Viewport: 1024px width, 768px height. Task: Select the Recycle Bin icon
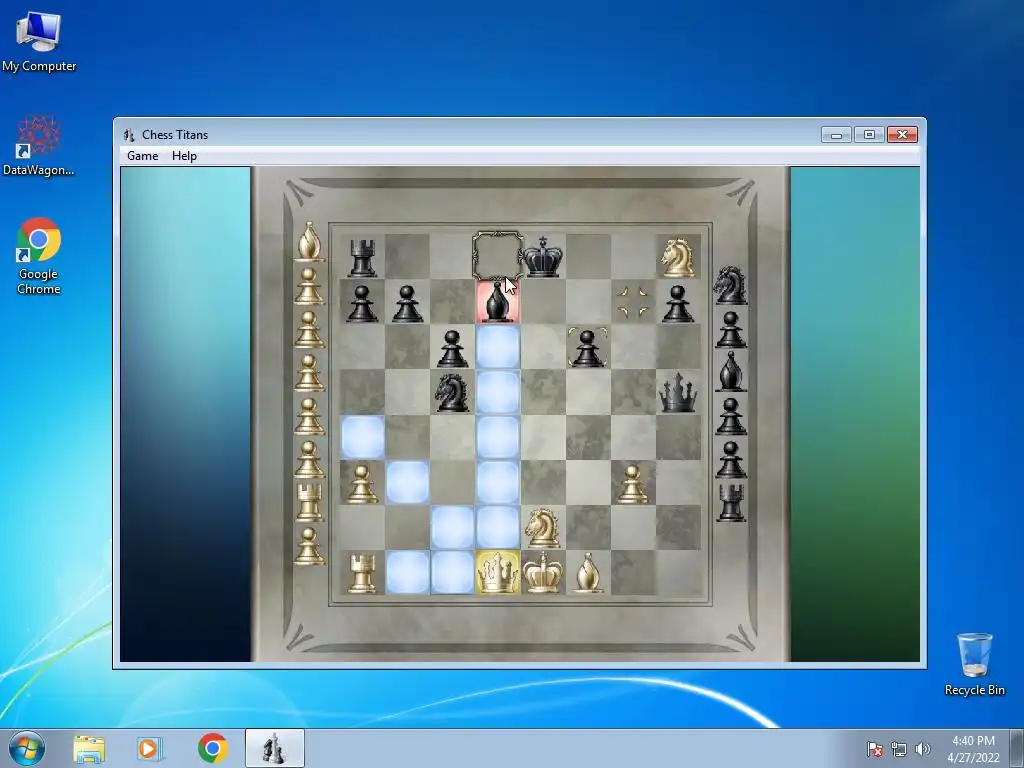974,664
